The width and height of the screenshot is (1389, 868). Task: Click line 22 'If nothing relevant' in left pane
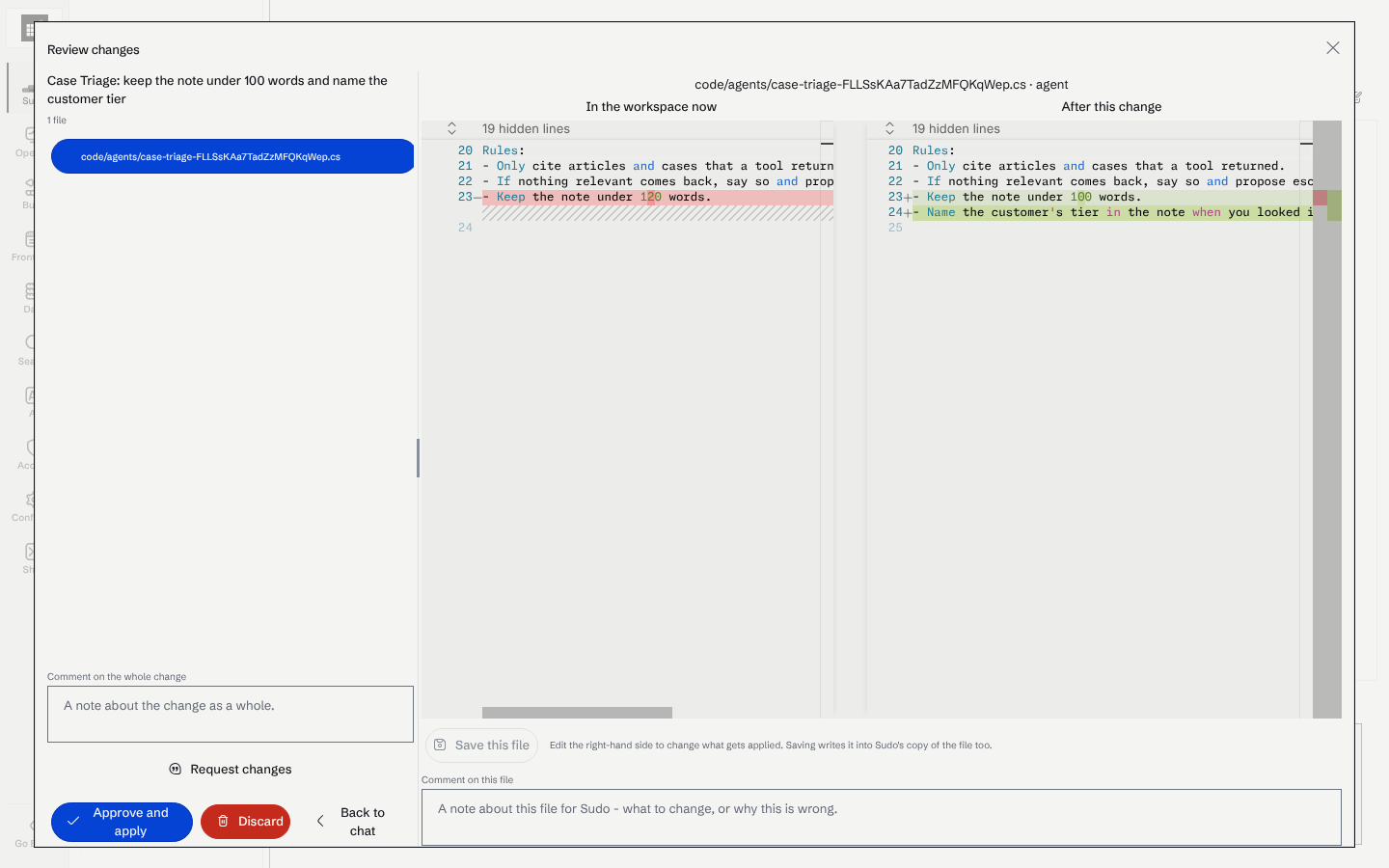(658, 181)
